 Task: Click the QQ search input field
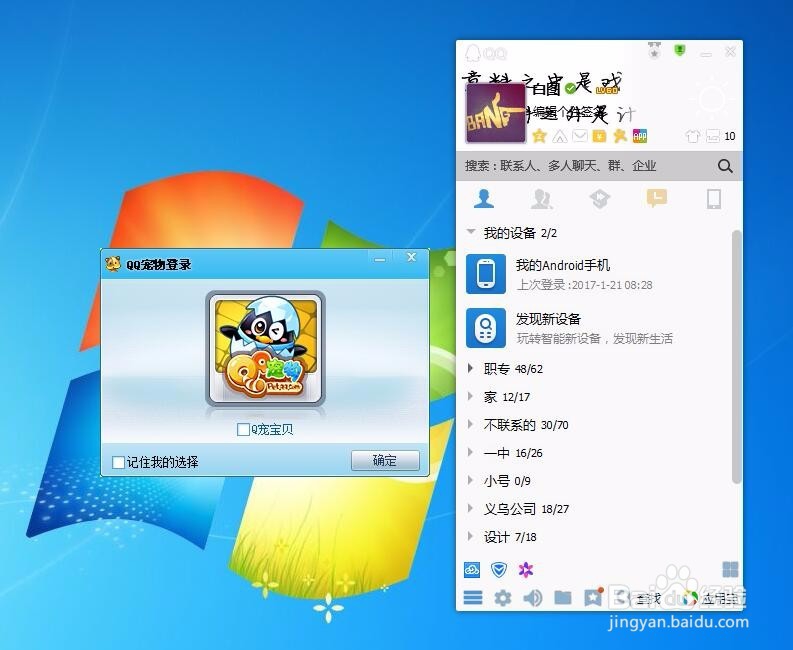coord(587,165)
